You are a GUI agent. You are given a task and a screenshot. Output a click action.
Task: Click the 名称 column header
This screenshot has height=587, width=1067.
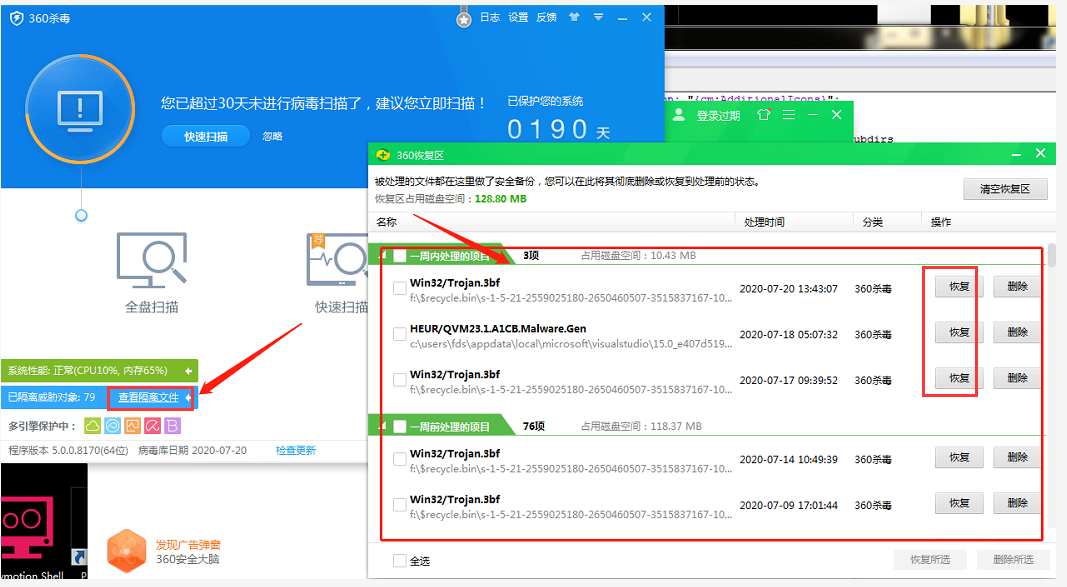387,222
